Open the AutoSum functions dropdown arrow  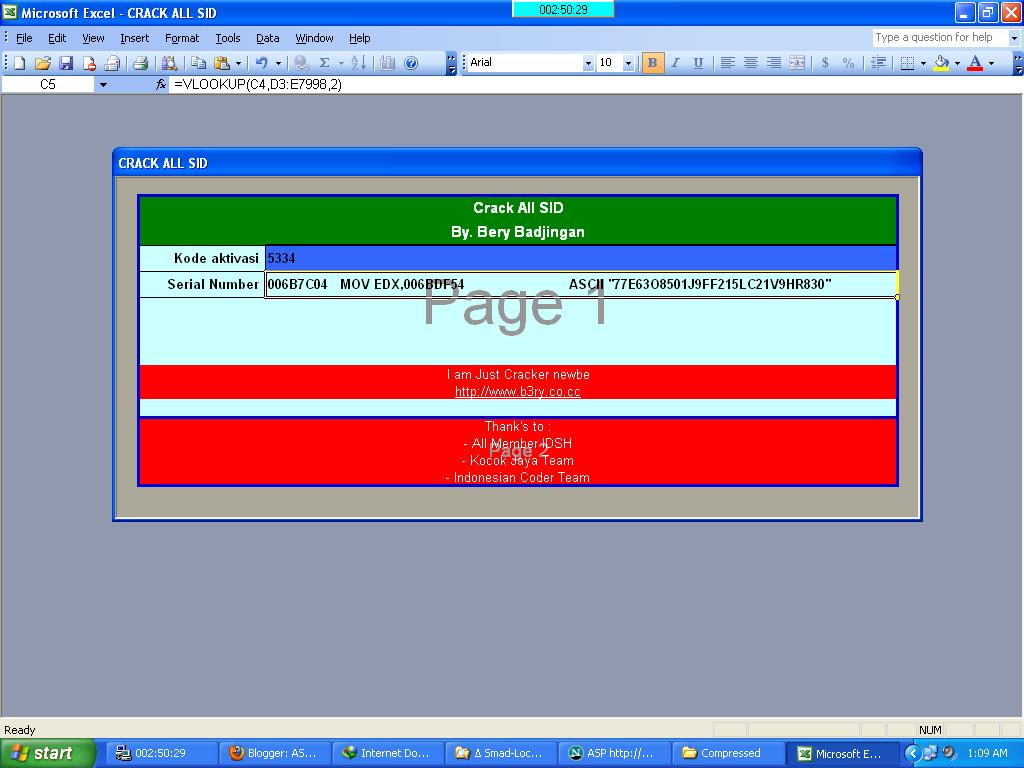click(341, 63)
